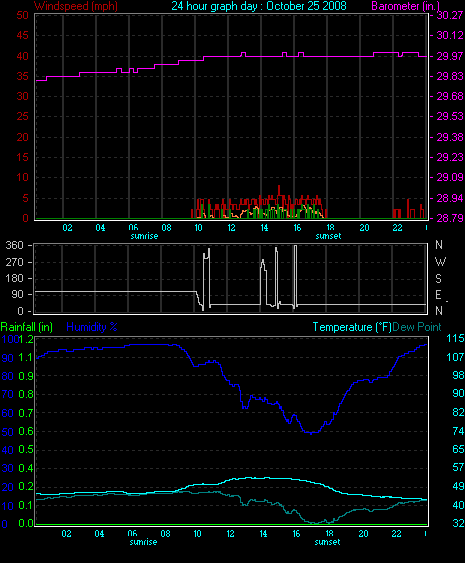Click the sunrise marker under bottom graph

coord(143,542)
